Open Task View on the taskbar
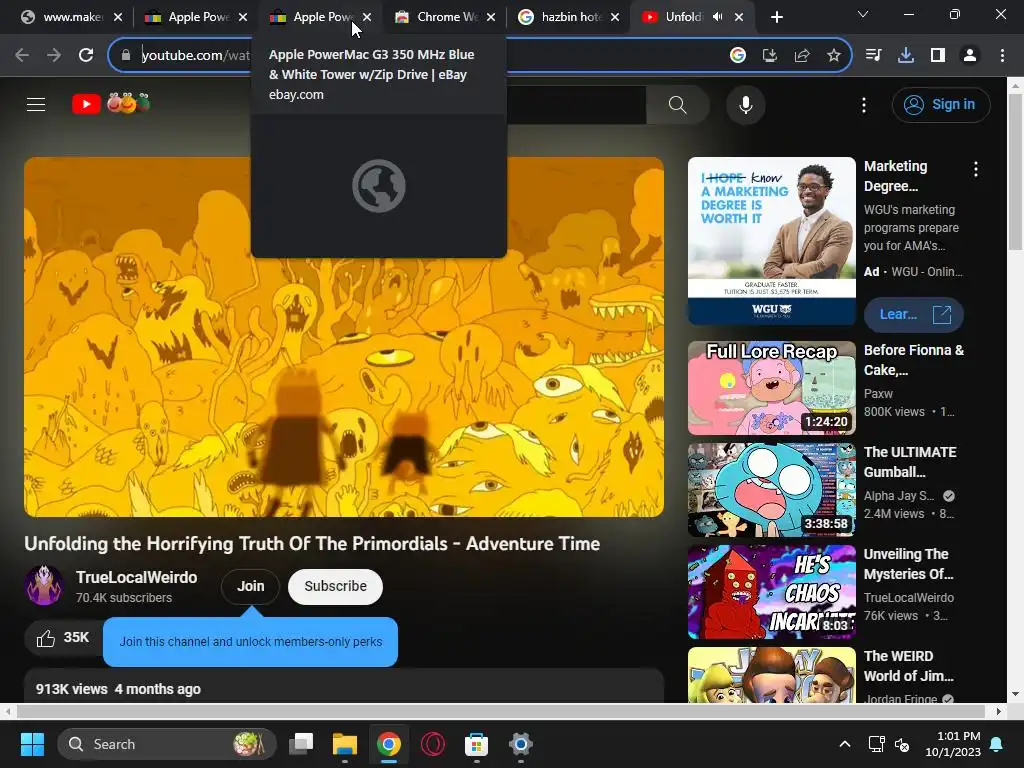This screenshot has width=1024, height=768. (x=301, y=744)
